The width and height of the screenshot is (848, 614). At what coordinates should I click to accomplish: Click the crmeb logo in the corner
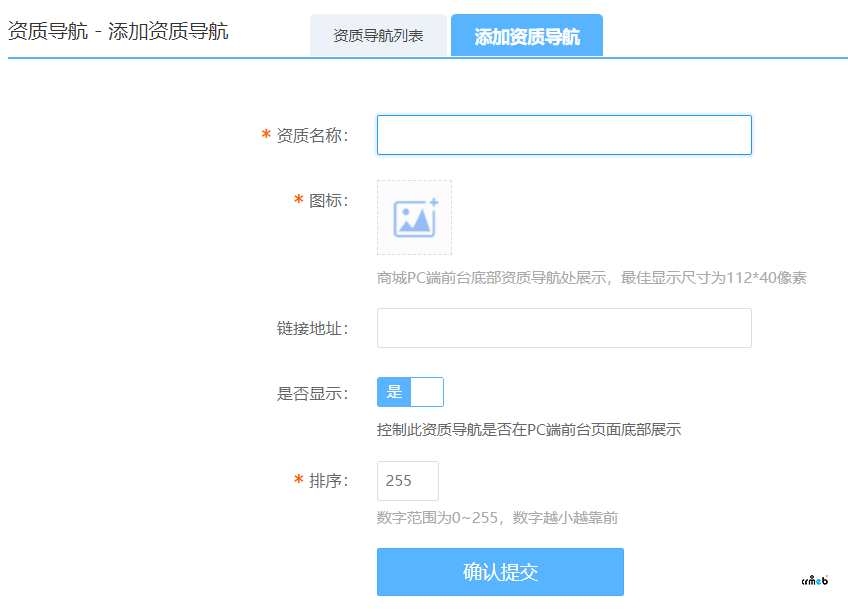pos(815,579)
